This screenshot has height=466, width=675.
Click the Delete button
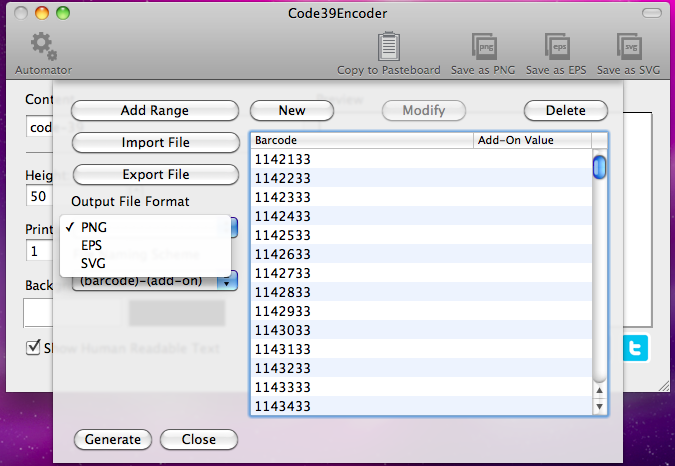pos(566,111)
